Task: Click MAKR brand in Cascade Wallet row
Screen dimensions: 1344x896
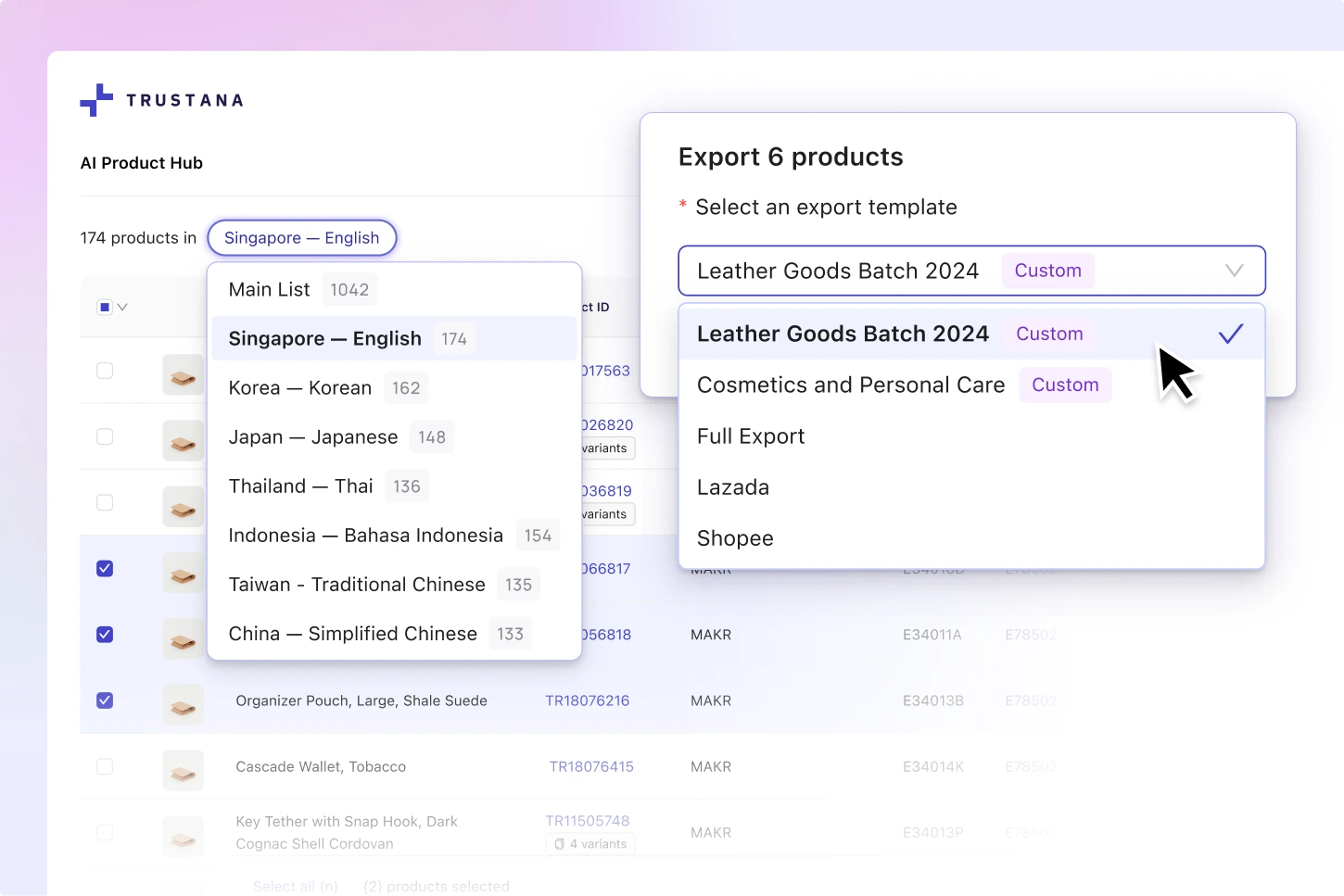Action: point(711,766)
